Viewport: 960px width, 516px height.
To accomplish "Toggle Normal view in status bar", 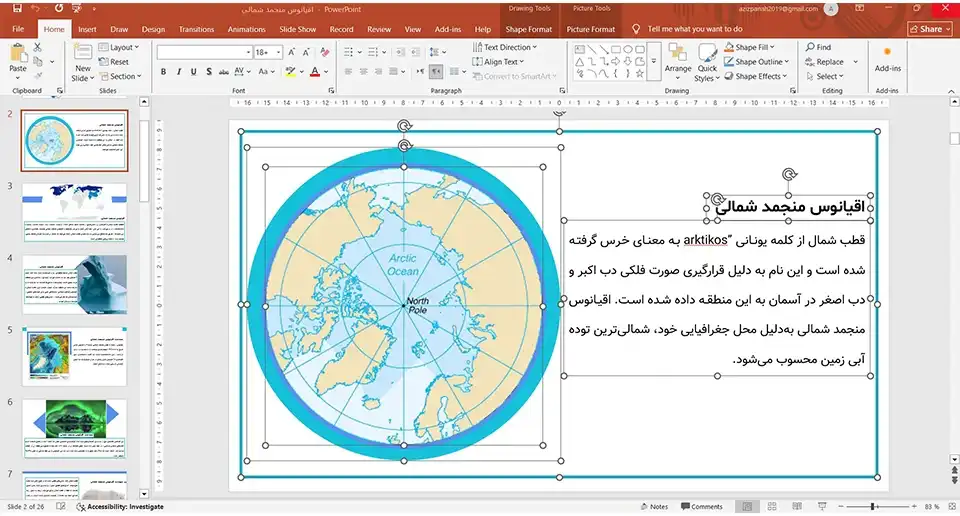I will tap(747, 506).
